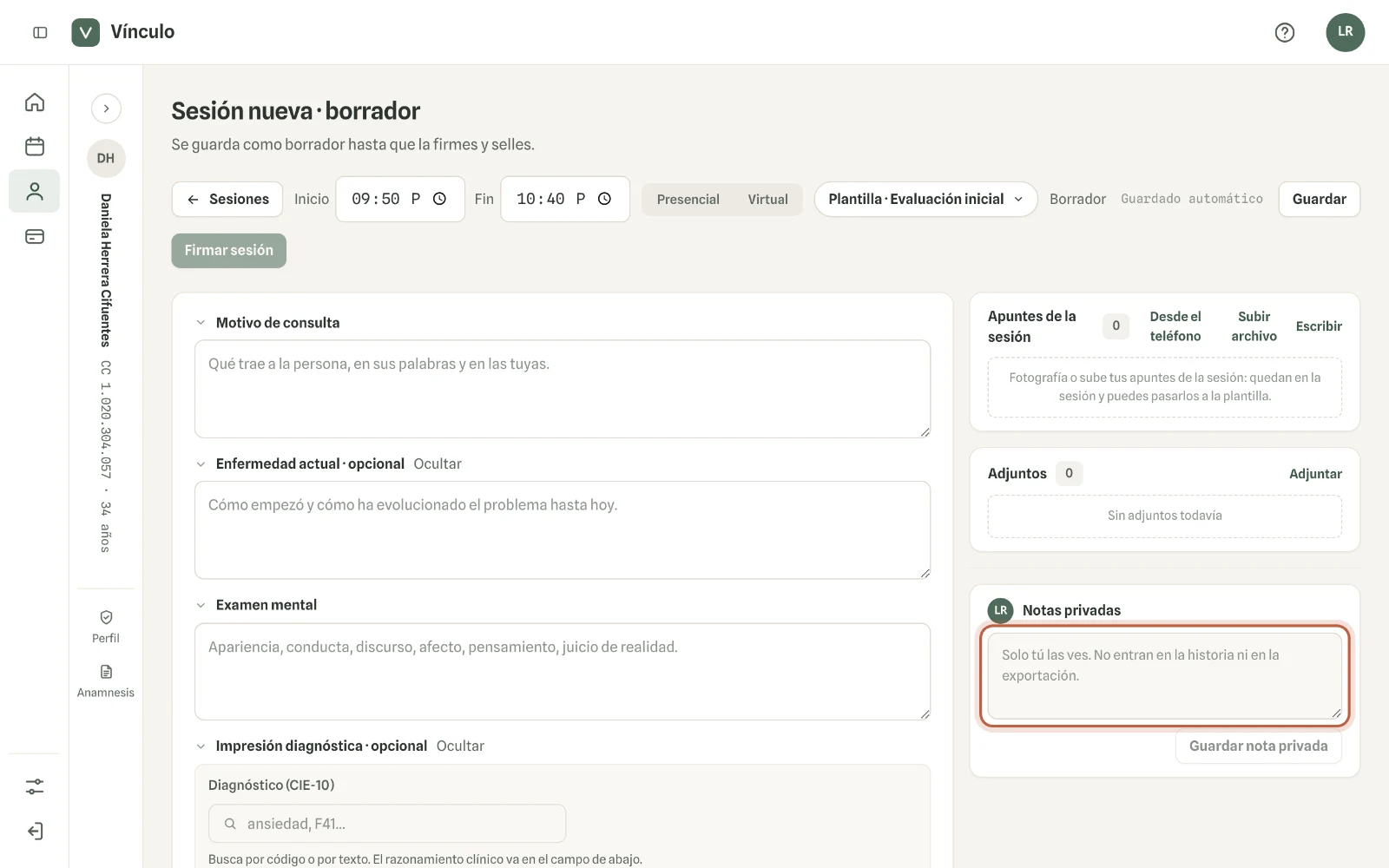Collapse the Enfermedad actual section

[201, 464]
